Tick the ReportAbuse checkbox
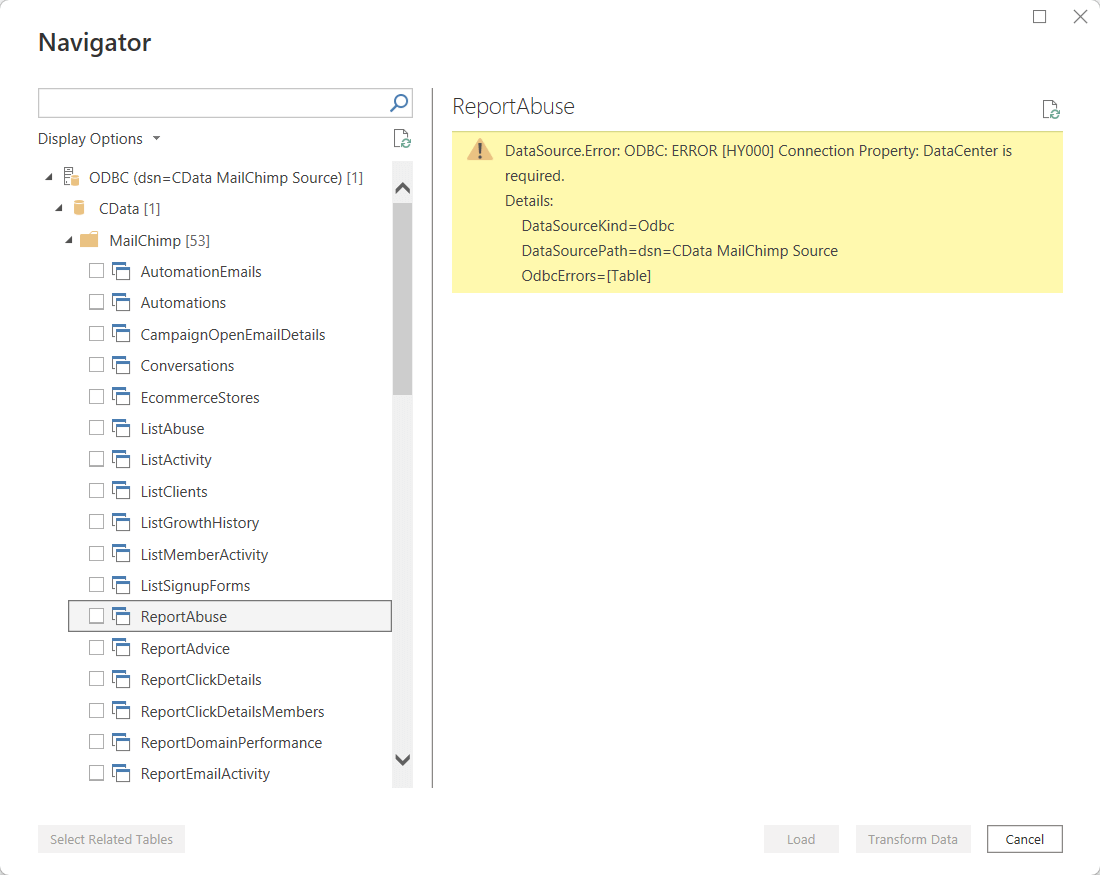 (x=96, y=615)
